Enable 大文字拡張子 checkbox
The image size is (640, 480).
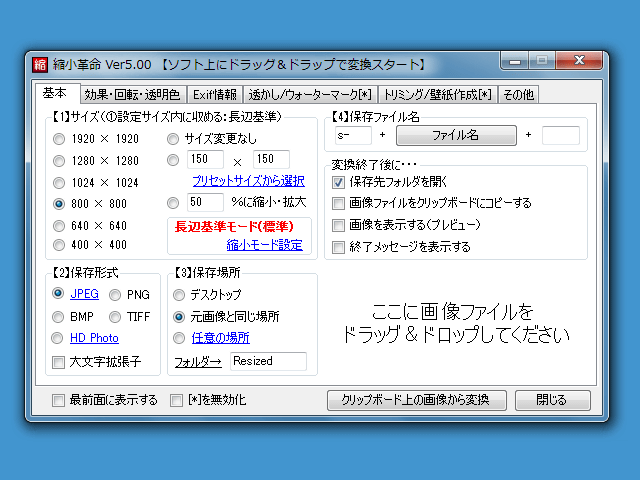coord(58,362)
